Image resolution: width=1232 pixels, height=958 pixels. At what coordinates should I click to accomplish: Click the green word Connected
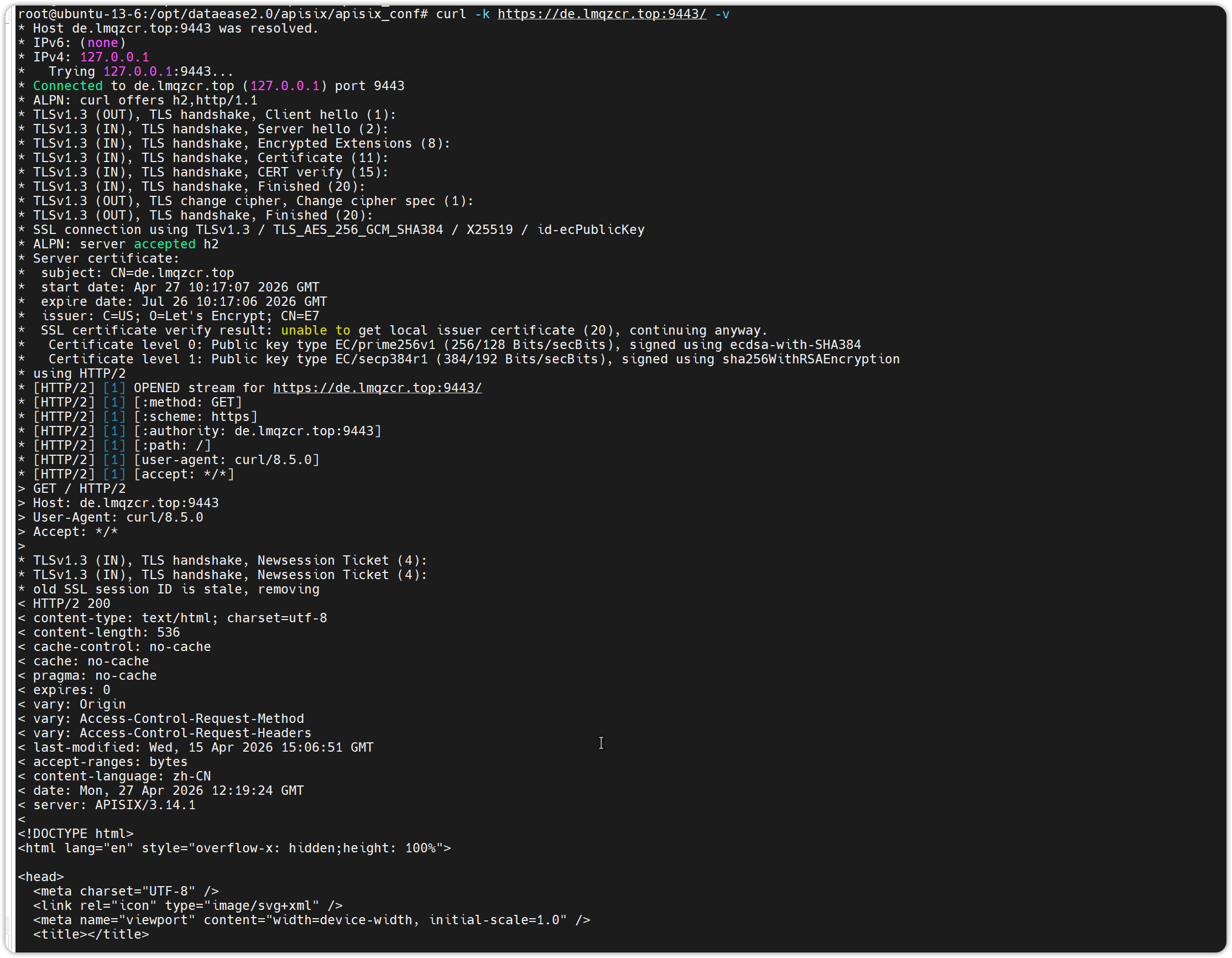point(67,86)
